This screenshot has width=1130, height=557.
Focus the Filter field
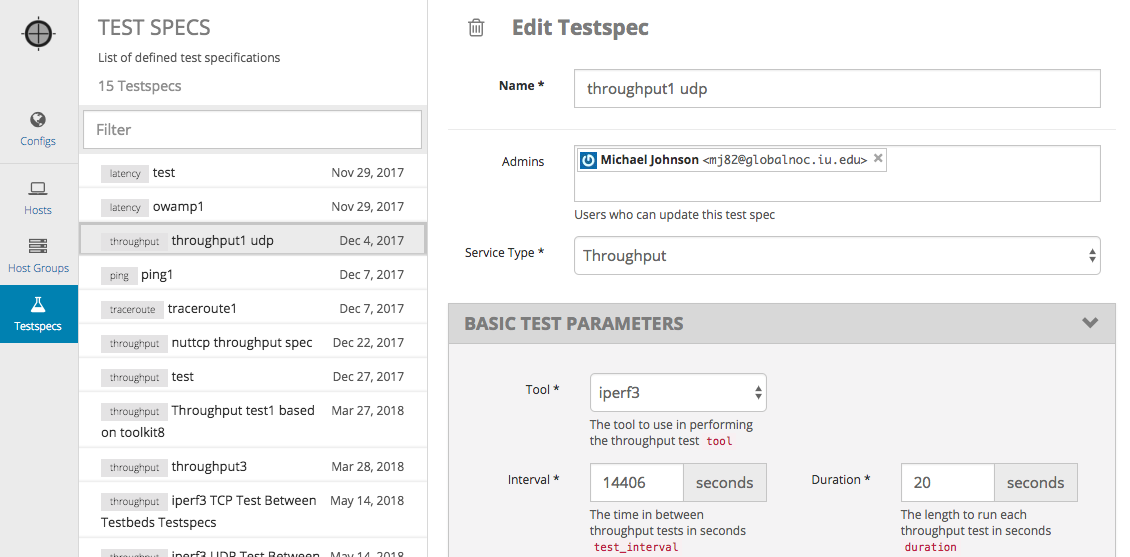coord(252,130)
